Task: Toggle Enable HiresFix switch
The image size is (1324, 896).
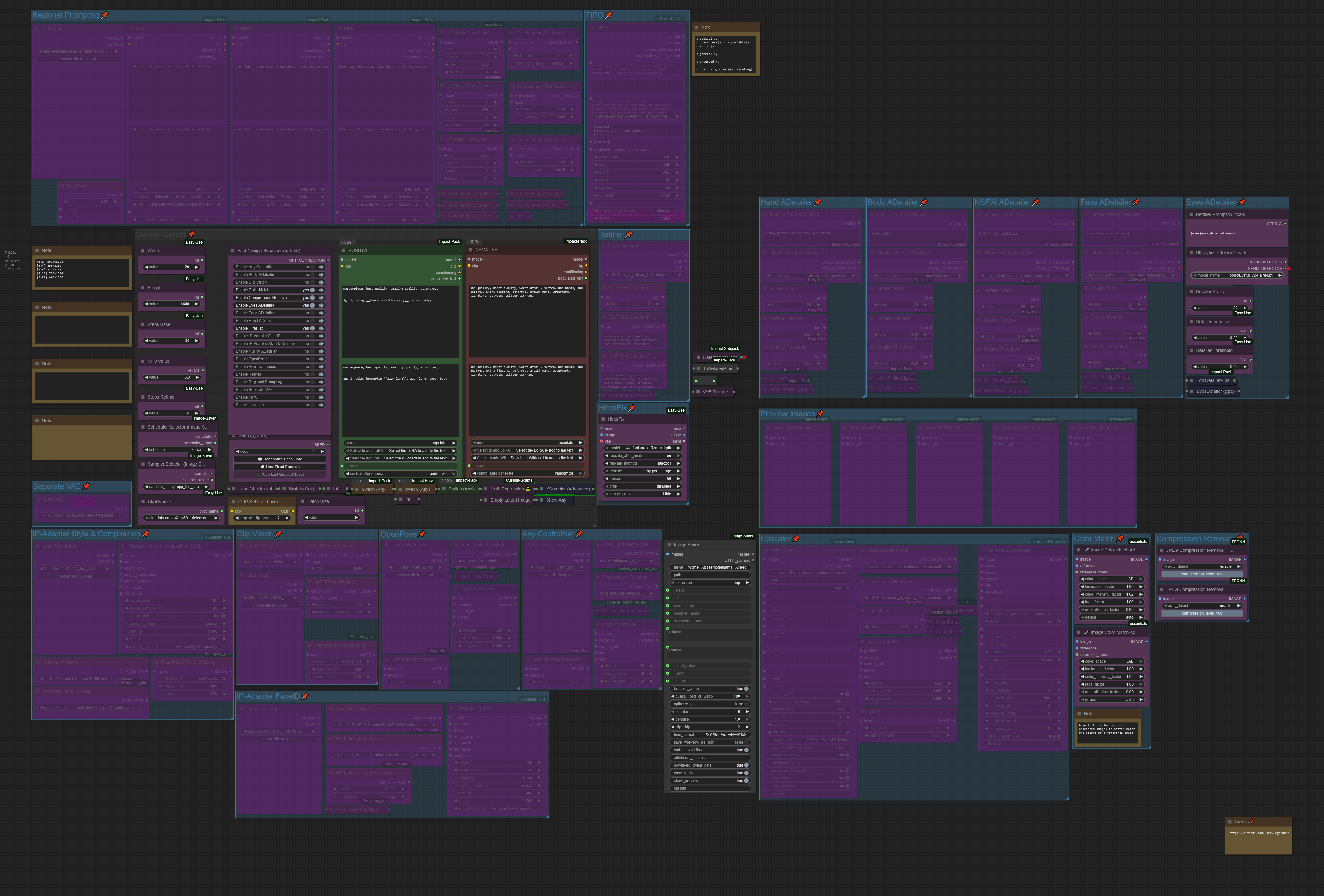Action: pos(312,328)
